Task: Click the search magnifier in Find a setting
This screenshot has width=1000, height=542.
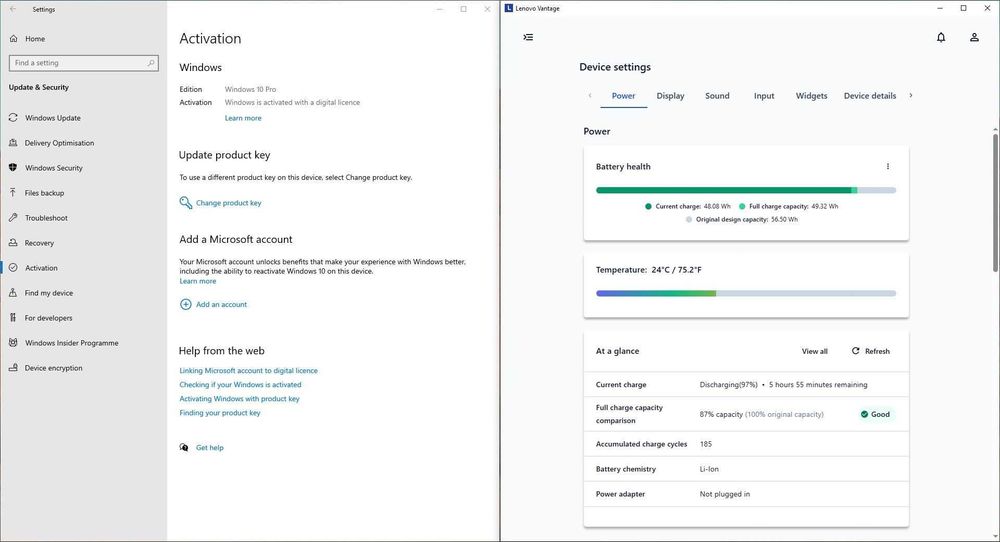Action: pyautogui.click(x=151, y=63)
